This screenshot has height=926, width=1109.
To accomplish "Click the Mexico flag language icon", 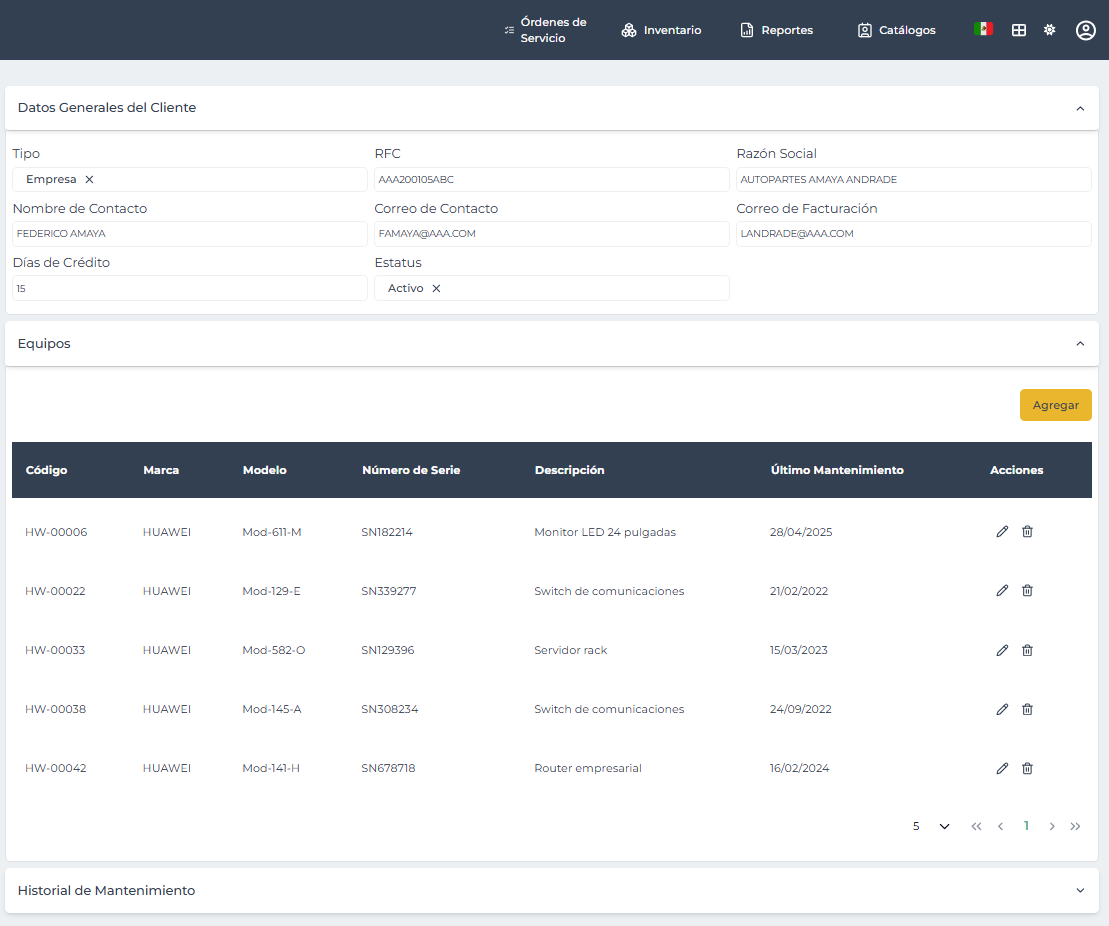I will tap(983, 30).
